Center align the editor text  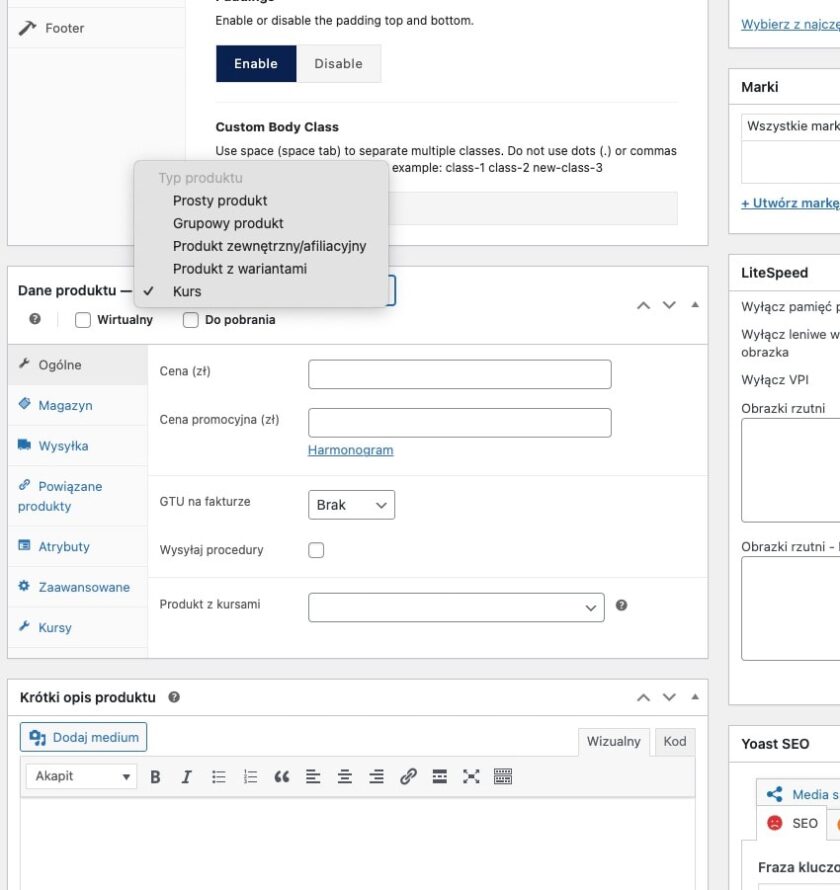(x=344, y=776)
